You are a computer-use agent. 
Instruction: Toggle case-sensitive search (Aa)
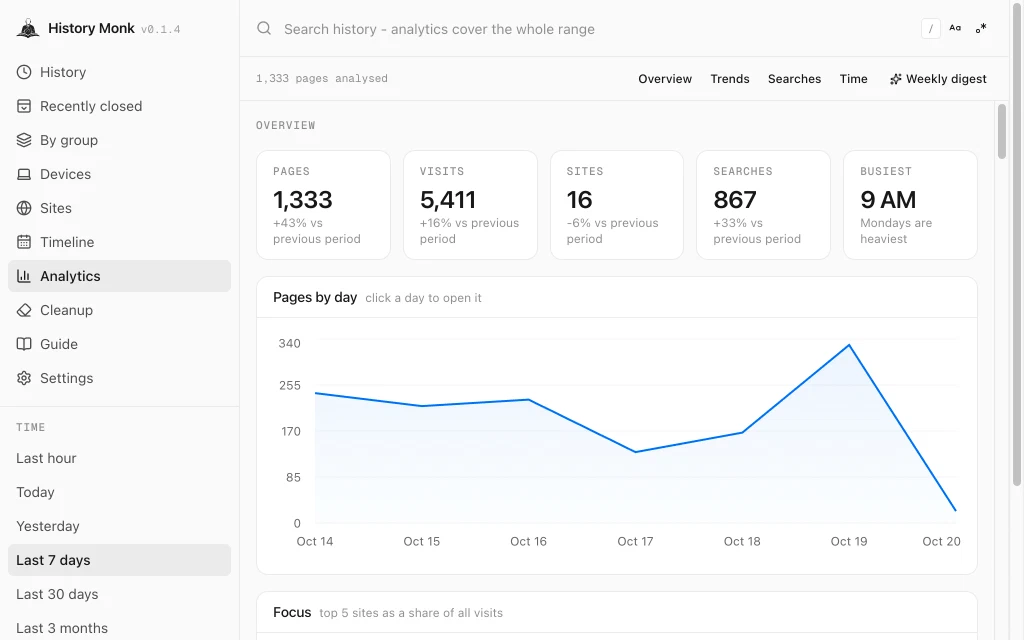tap(955, 28)
